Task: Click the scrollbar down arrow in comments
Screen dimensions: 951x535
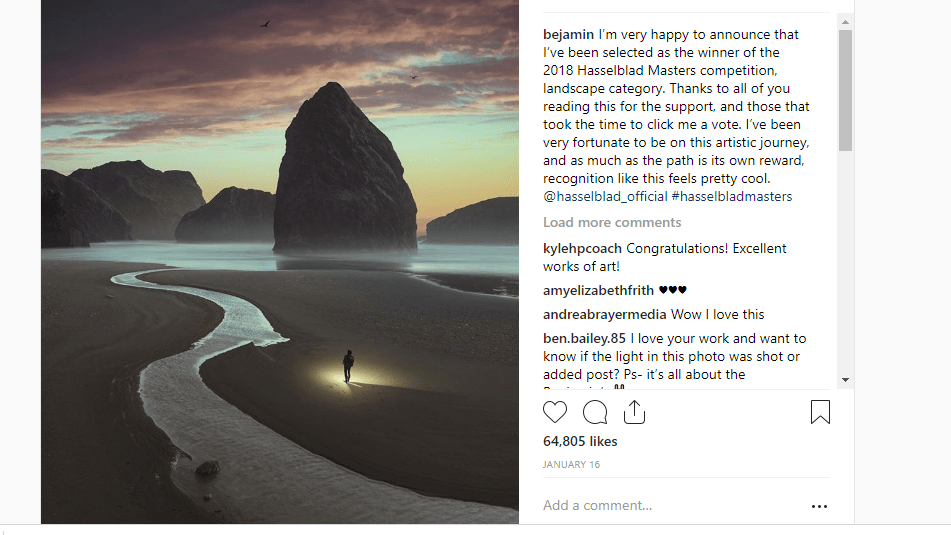Action: click(845, 380)
